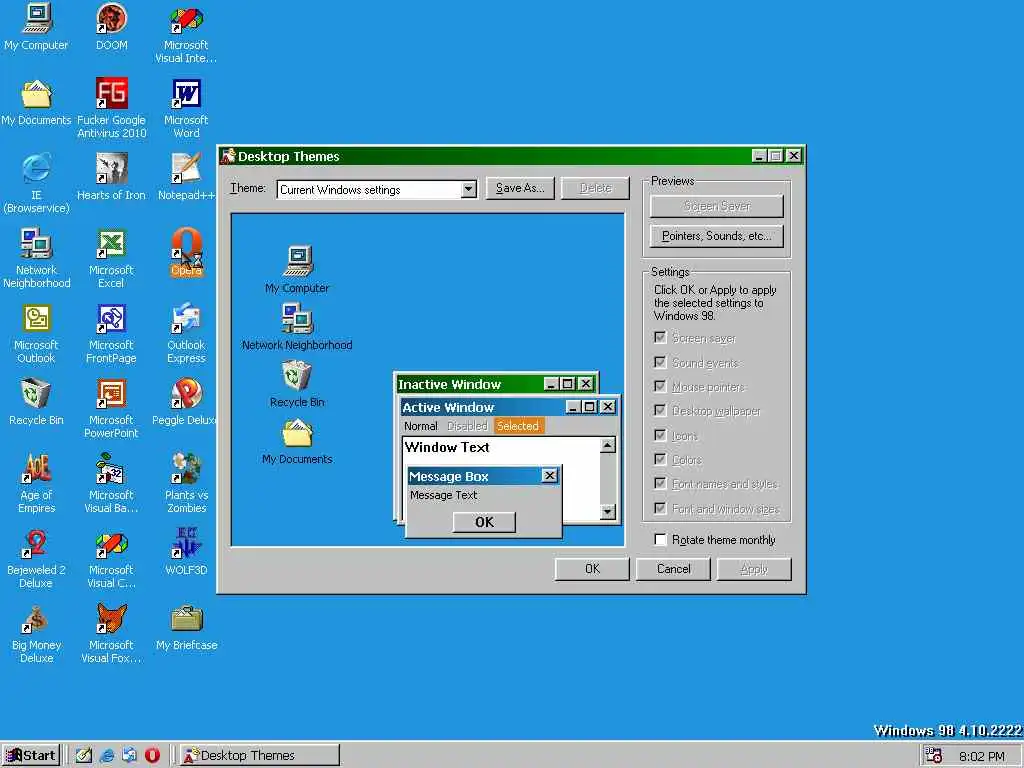This screenshot has width=1024, height=768.
Task: Expand the Theme dropdown list
Action: pos(468,189)
